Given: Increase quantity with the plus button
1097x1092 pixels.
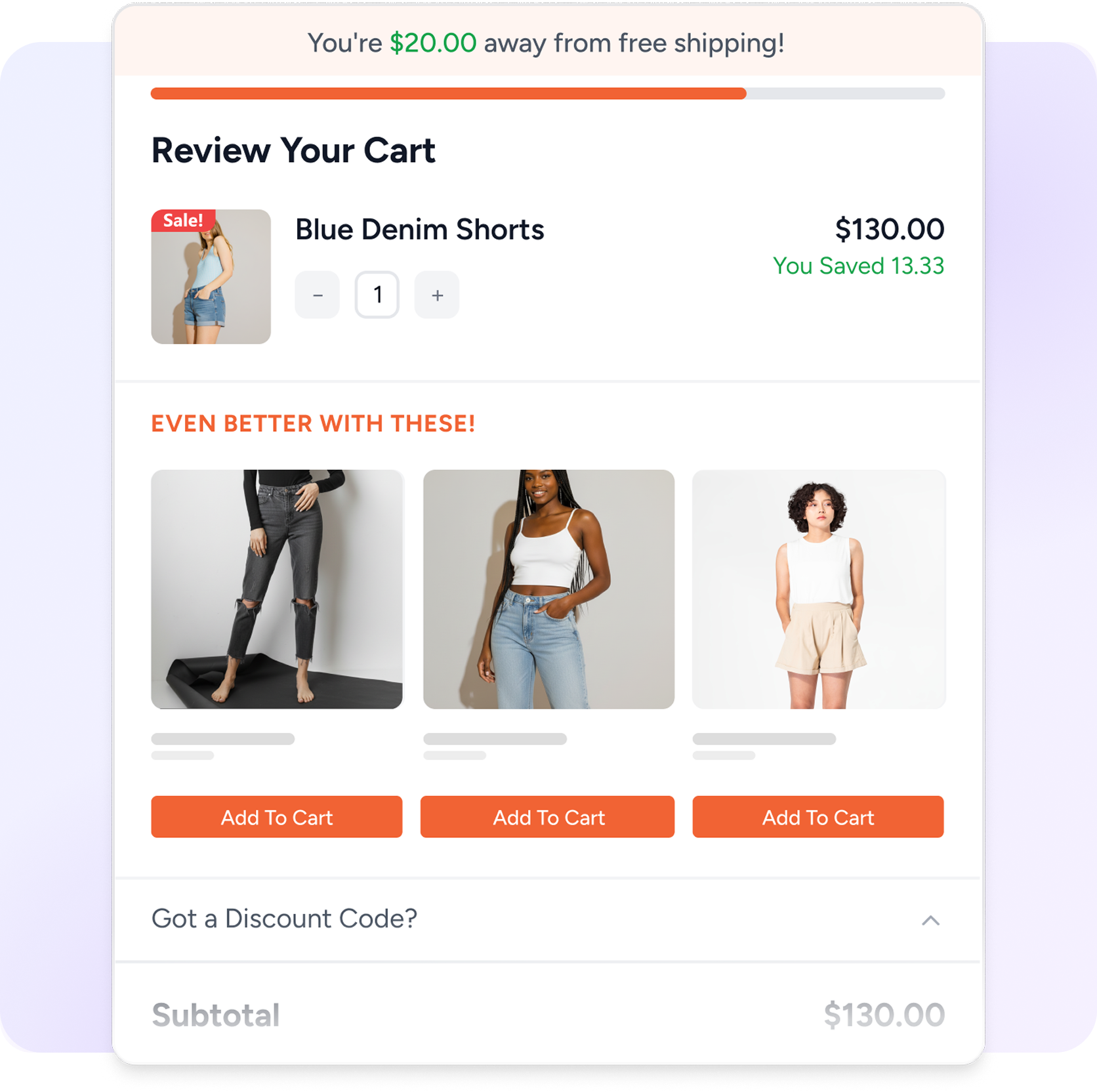Looking at the screenshot, I should [x=437, y=295].
